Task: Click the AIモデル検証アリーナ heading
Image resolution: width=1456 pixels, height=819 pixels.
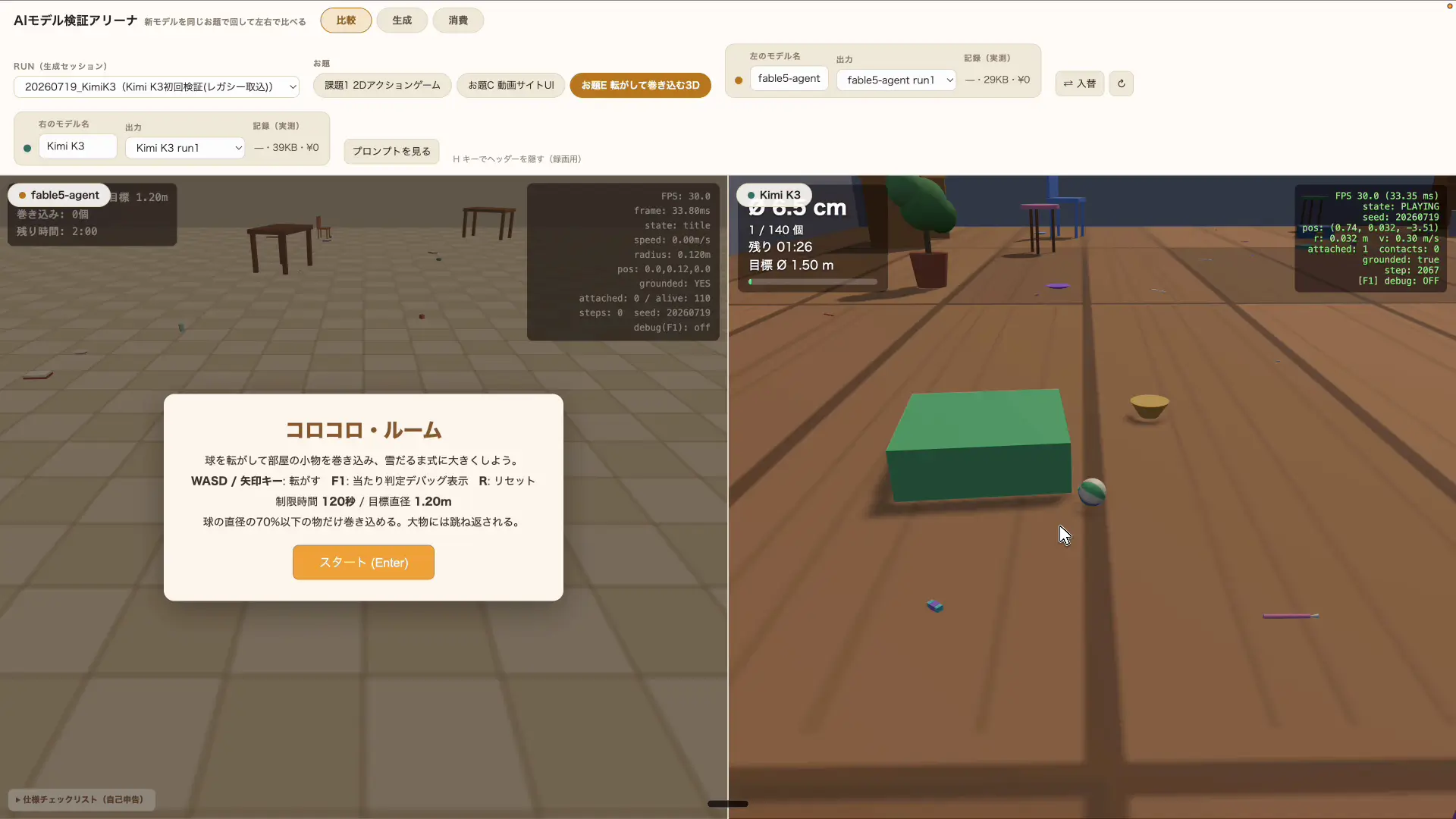Action: (75, 20)
